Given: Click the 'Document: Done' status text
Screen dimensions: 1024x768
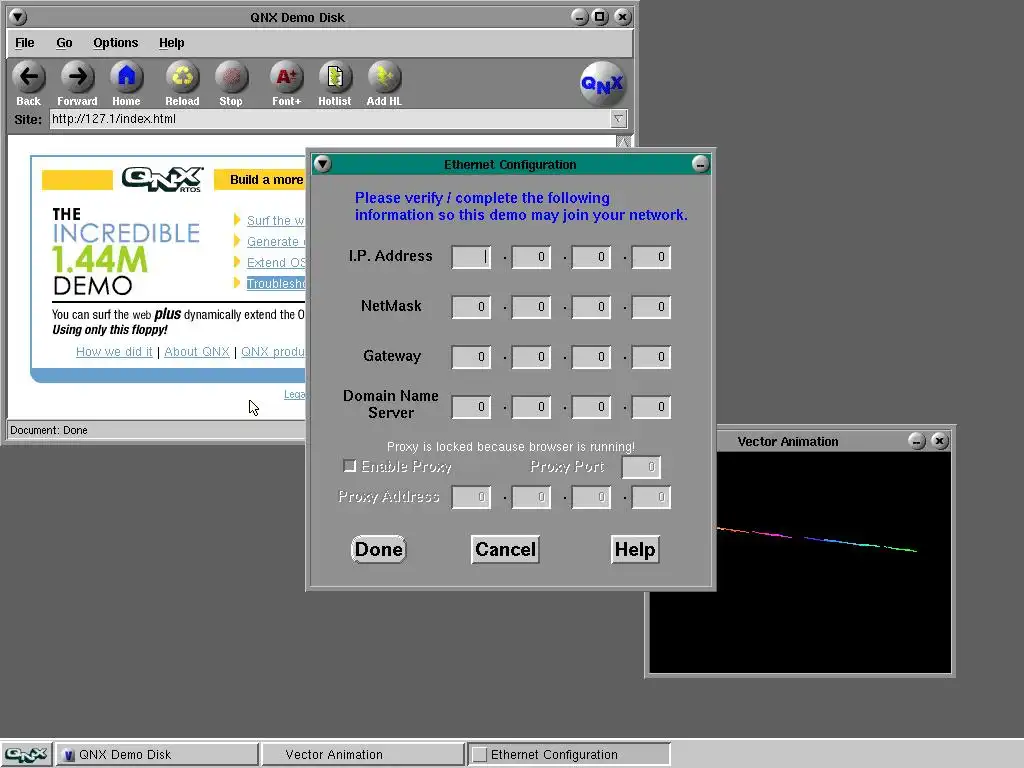Looking at the screenshot, I should (49, 430).
